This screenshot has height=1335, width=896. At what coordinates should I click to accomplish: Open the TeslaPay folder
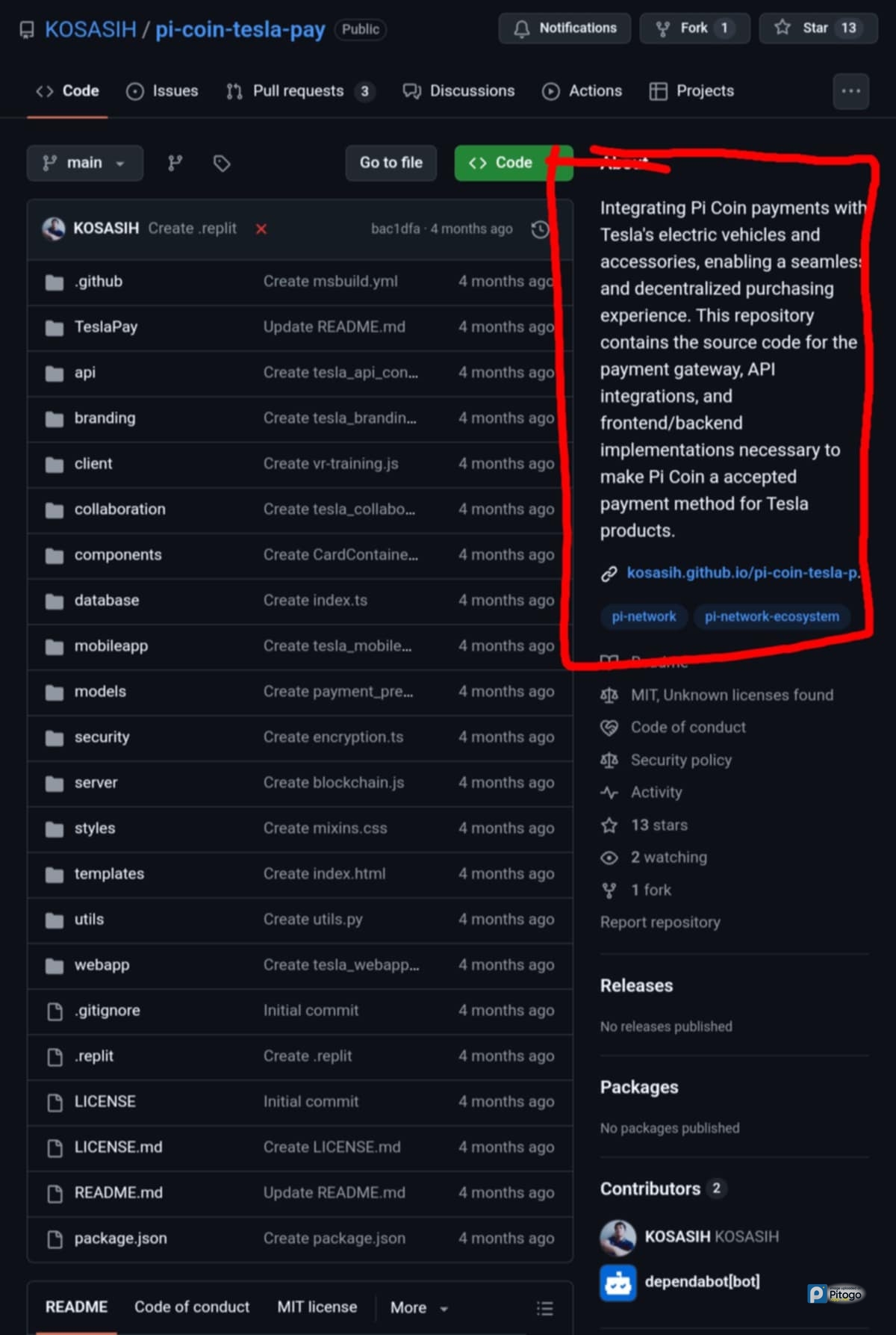[106, 327]
